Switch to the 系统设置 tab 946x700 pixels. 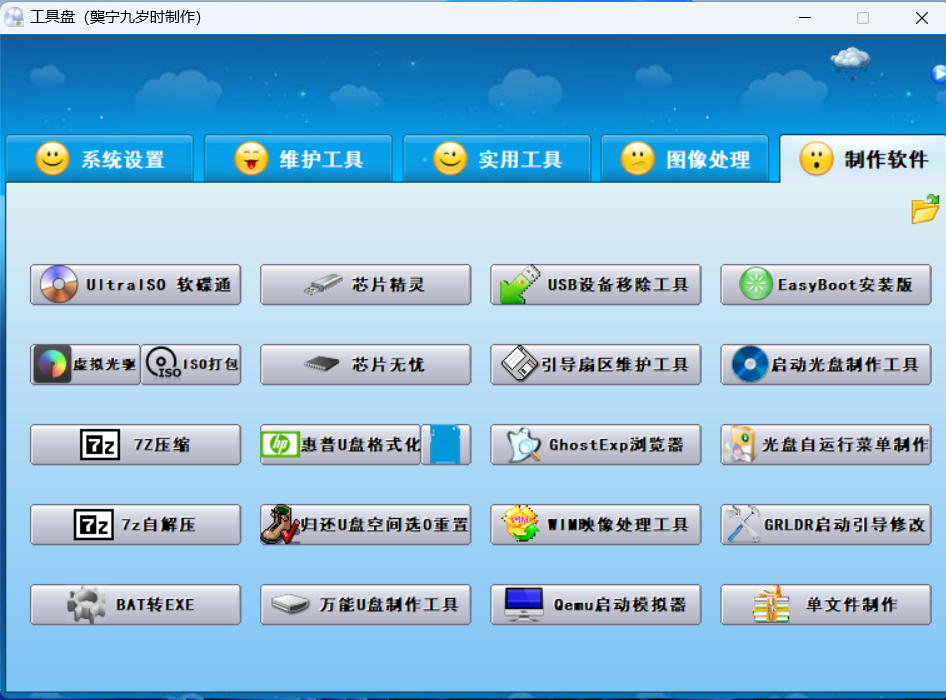click(x=100, y=159)
